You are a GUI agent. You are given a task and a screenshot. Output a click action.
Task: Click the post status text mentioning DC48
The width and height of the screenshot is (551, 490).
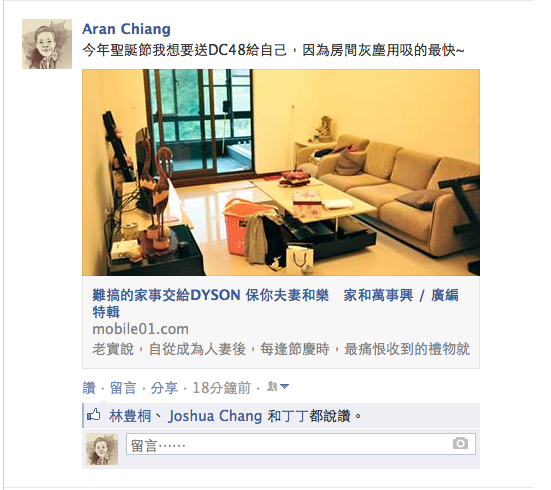(273, 50)
